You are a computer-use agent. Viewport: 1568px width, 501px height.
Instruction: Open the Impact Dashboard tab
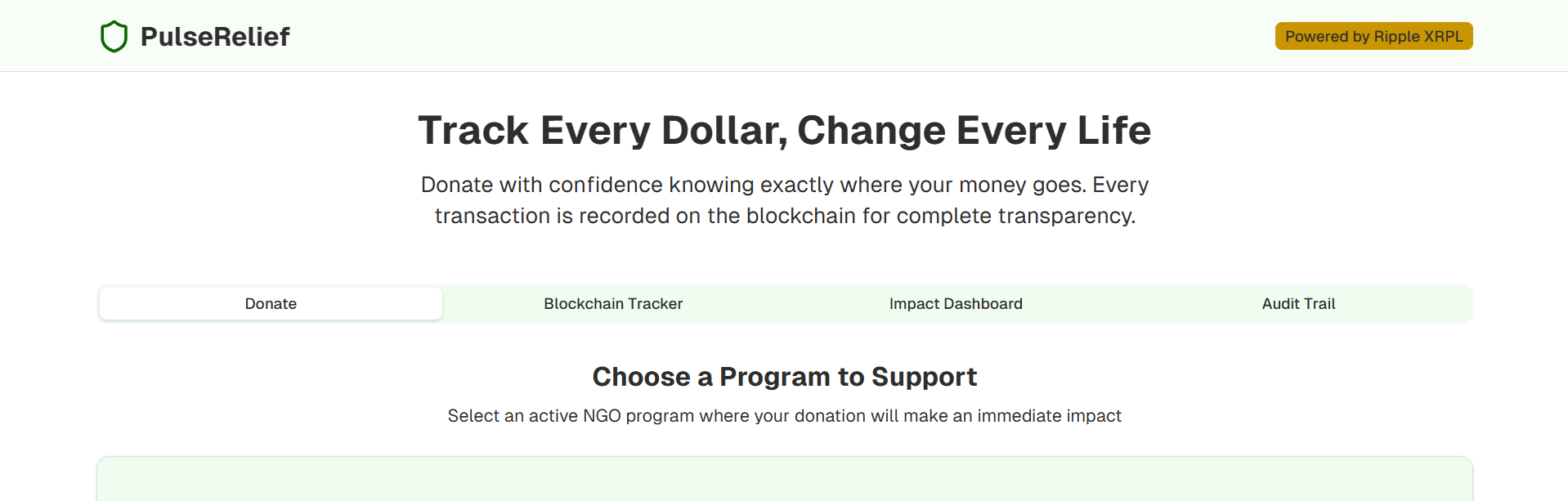956,304
